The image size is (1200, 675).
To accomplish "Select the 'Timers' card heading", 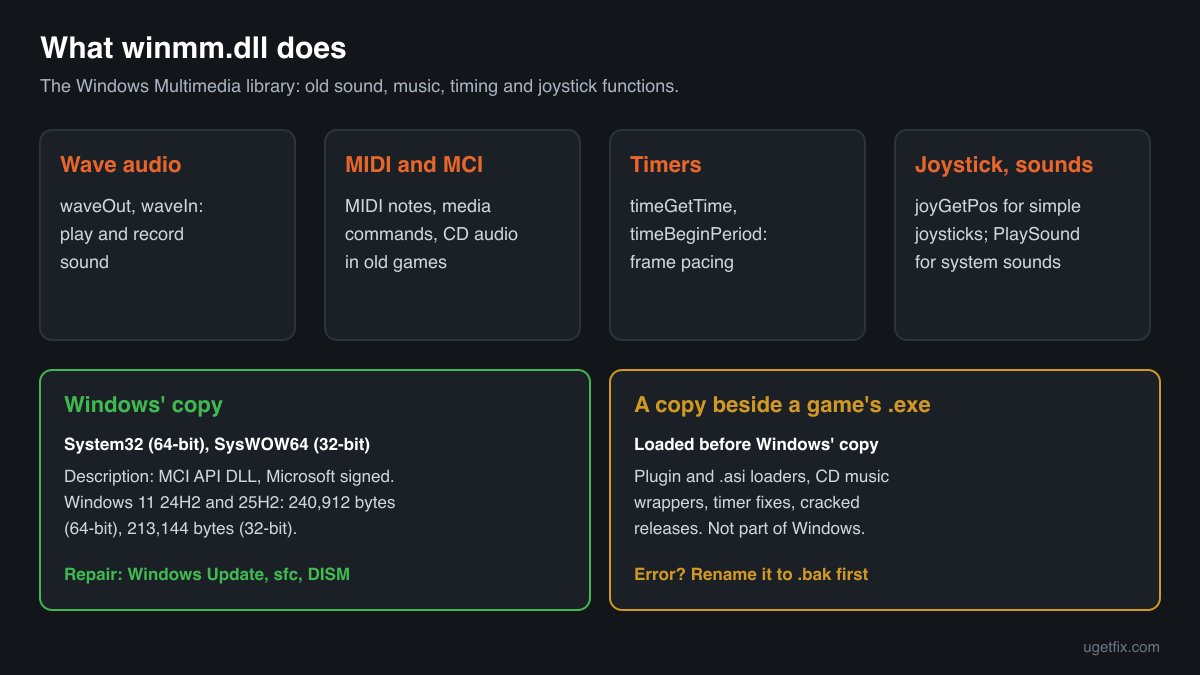I will pos(665,165).
